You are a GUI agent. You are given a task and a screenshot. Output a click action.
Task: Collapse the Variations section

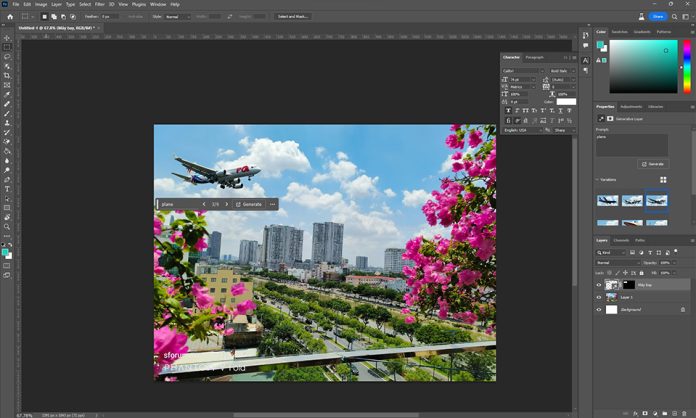pyautogui.click(x=598, y=180)
